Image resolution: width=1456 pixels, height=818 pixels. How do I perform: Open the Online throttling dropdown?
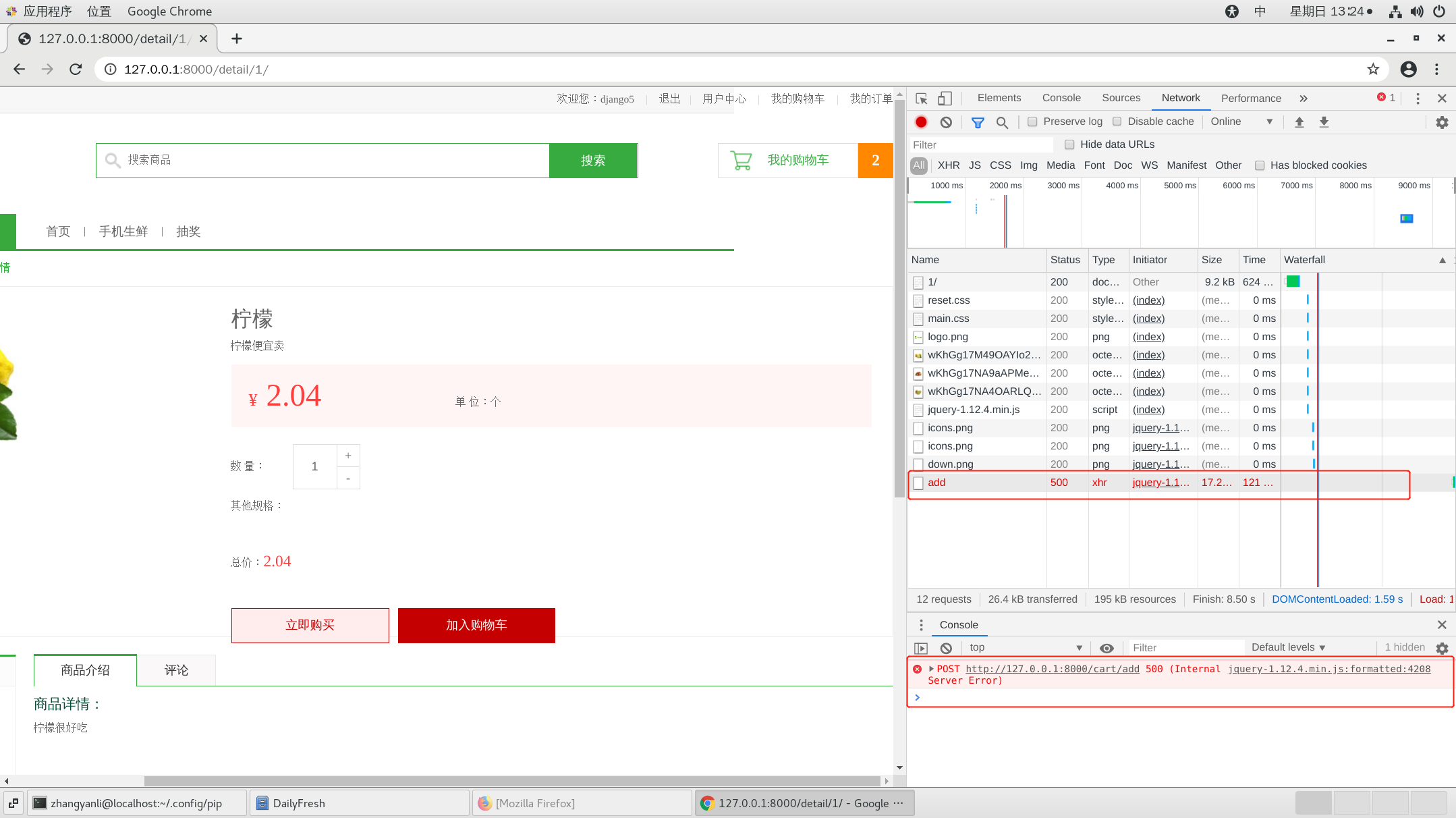1241,121
